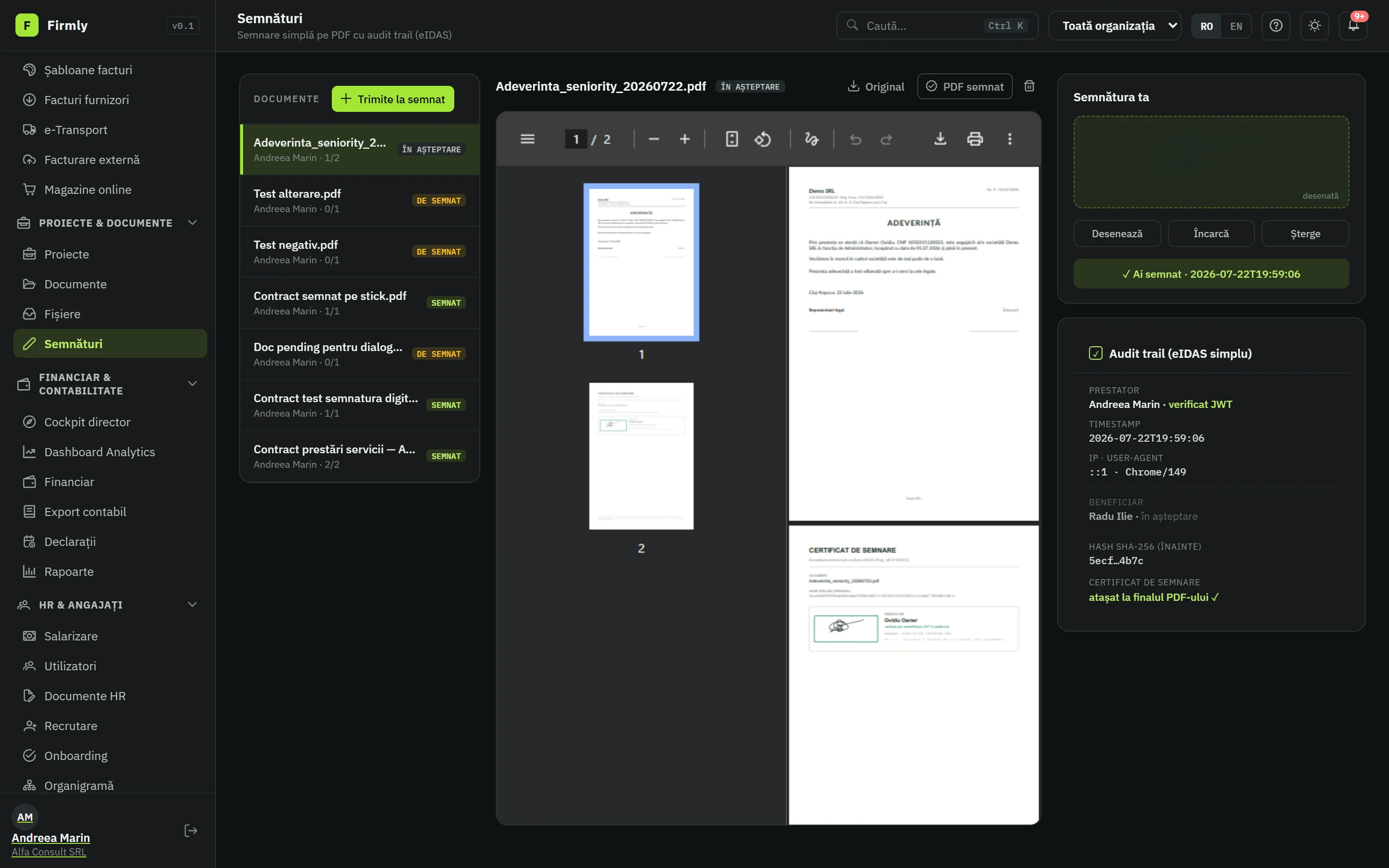The image size is (1389, 868).
Task: Open the PDF viewer three-dot more menu
Action: coord(1009,139)
